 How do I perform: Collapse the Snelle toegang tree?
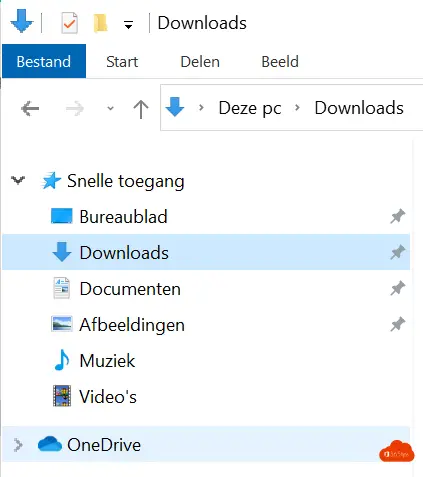(x=18, y=180)
